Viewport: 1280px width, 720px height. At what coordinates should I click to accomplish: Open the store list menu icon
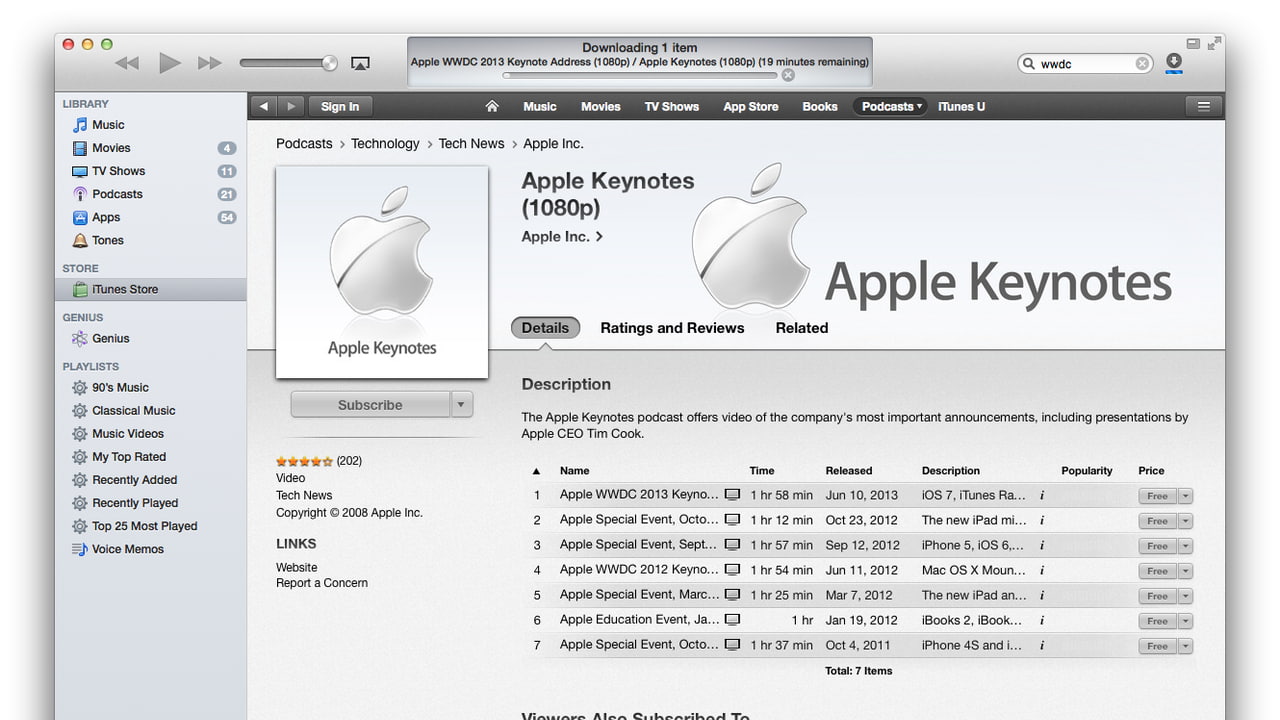pyautogui.click(x=1204, y=106)
